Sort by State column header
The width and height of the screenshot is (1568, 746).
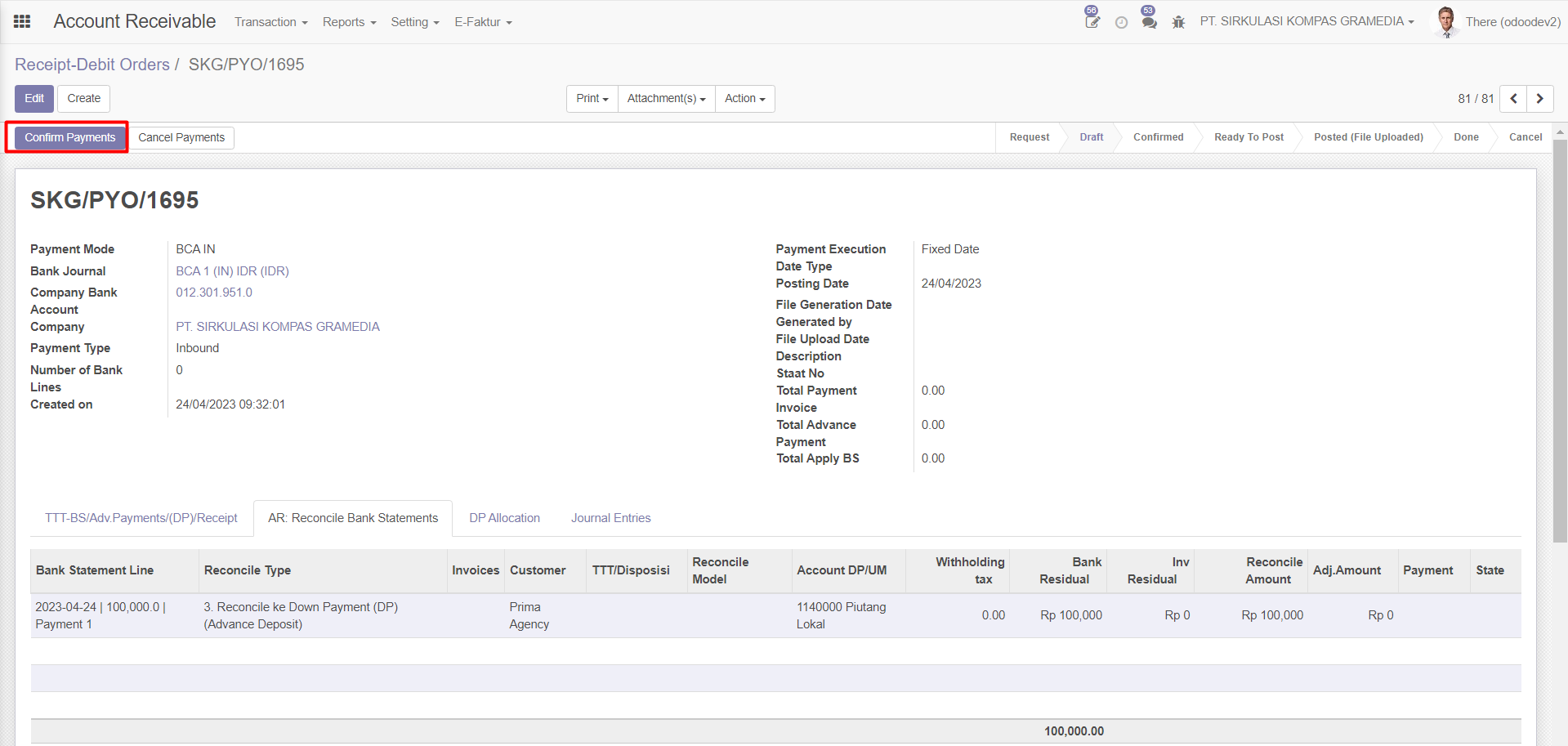[1495, 570]
